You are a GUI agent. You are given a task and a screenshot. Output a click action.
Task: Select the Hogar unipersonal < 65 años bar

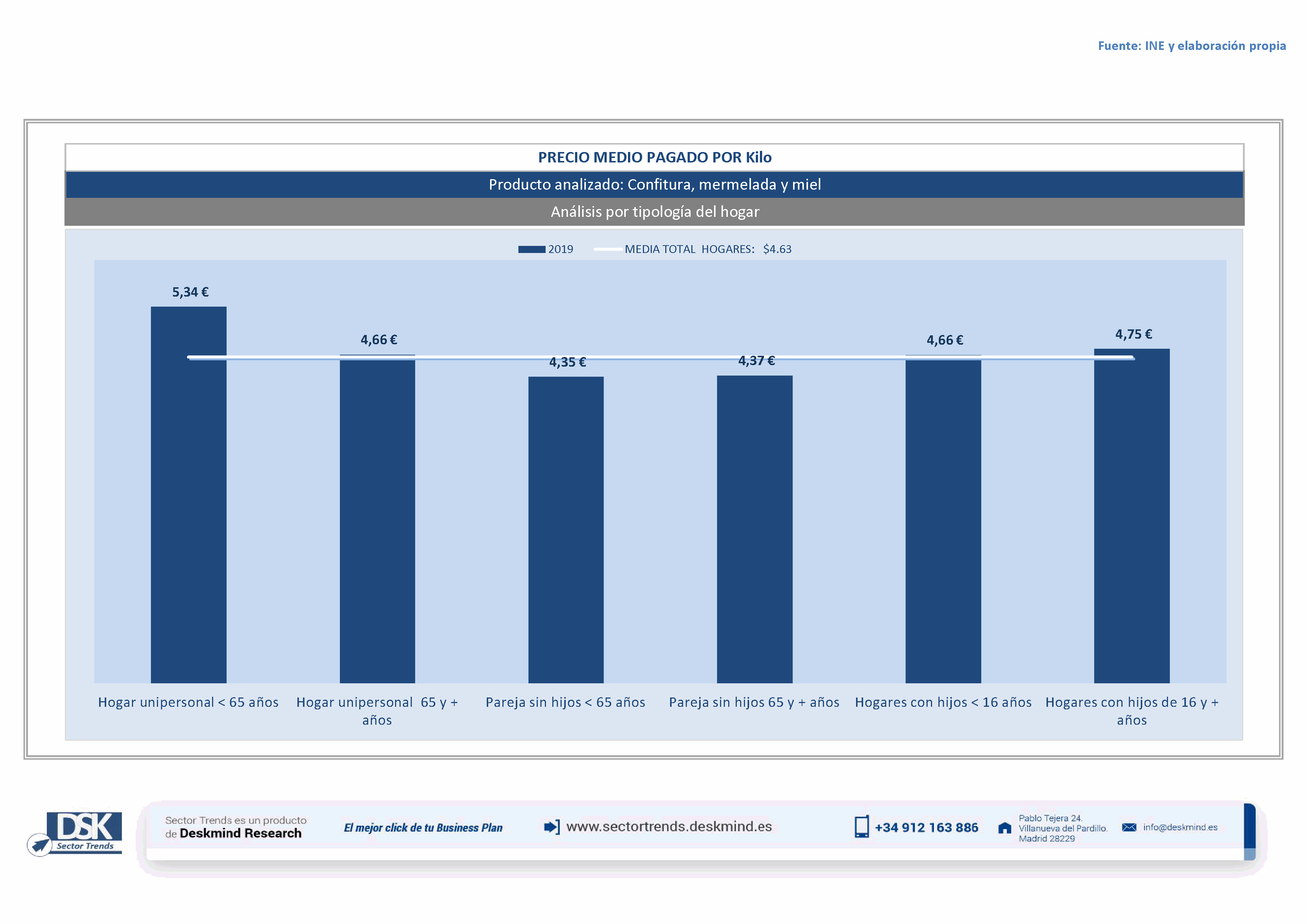click(189, 495)
